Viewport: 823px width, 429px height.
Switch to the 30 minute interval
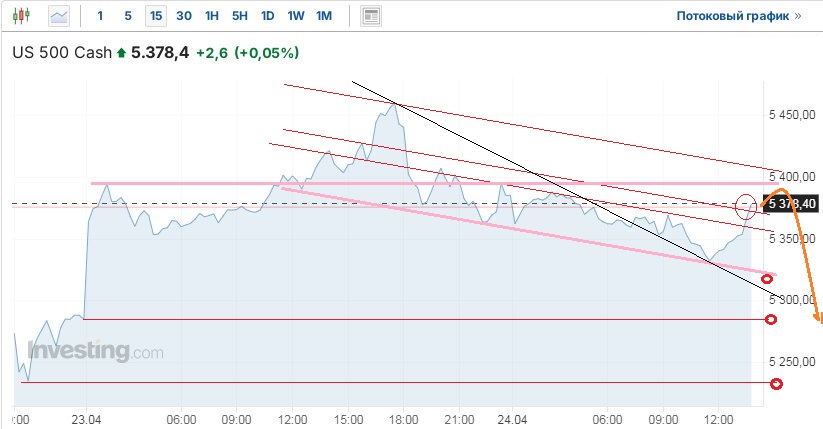pyautogui.click(x=184, y=16)
